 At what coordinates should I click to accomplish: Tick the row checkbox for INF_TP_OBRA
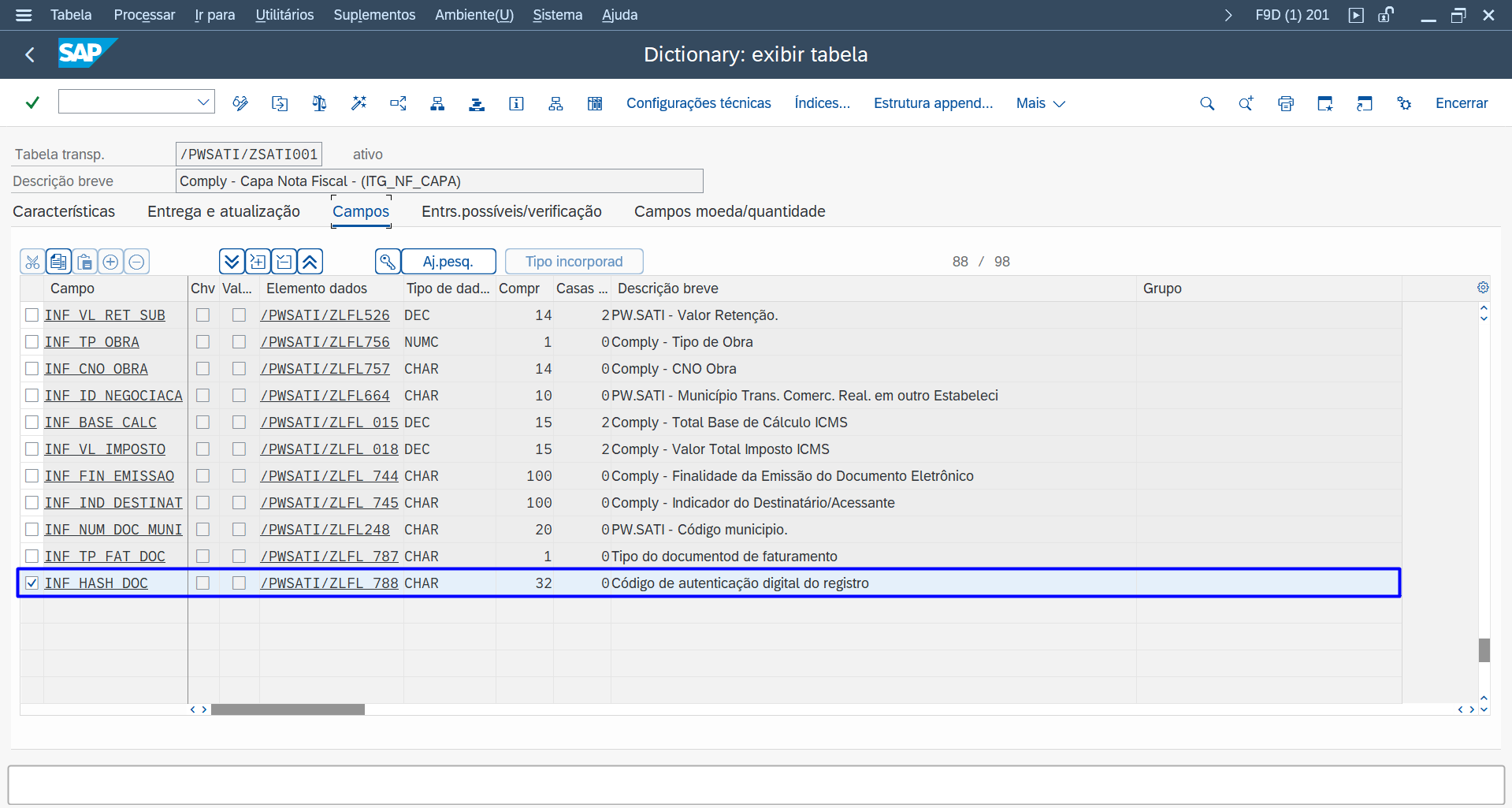pyautogui.click(x=32, y=342)
